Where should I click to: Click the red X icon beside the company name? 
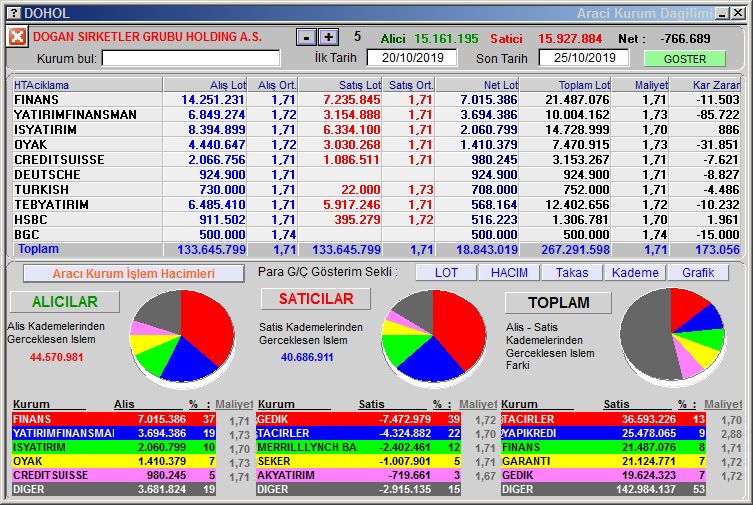pos(17,36)
